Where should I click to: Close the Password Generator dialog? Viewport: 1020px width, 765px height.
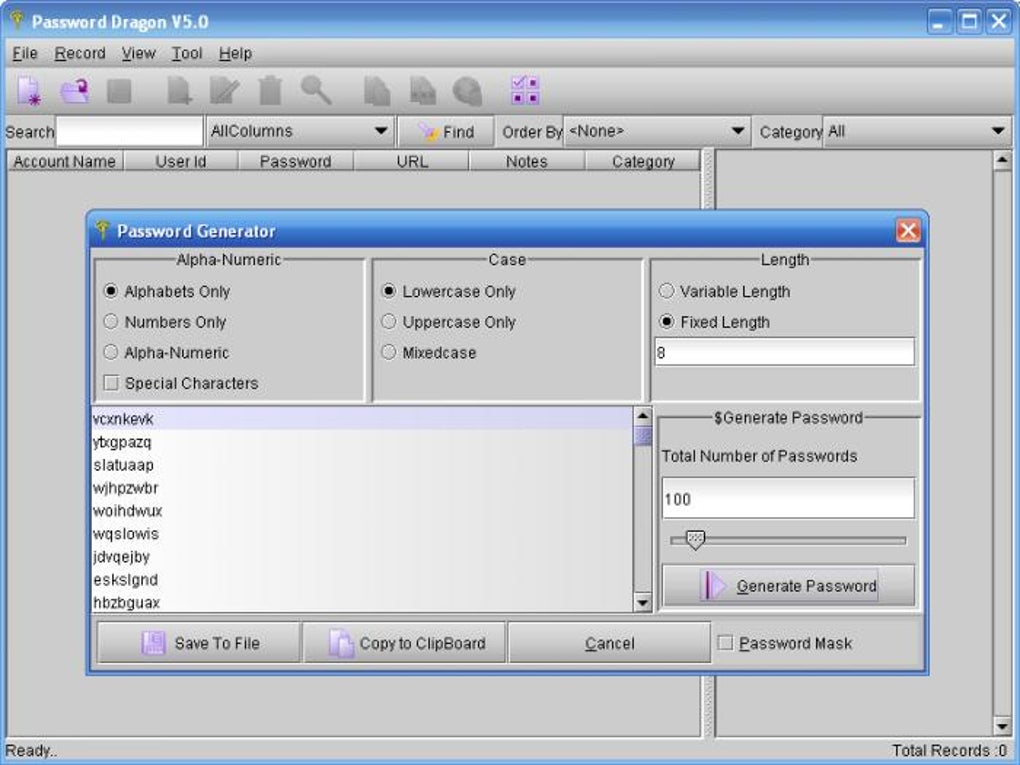point(908,230)
